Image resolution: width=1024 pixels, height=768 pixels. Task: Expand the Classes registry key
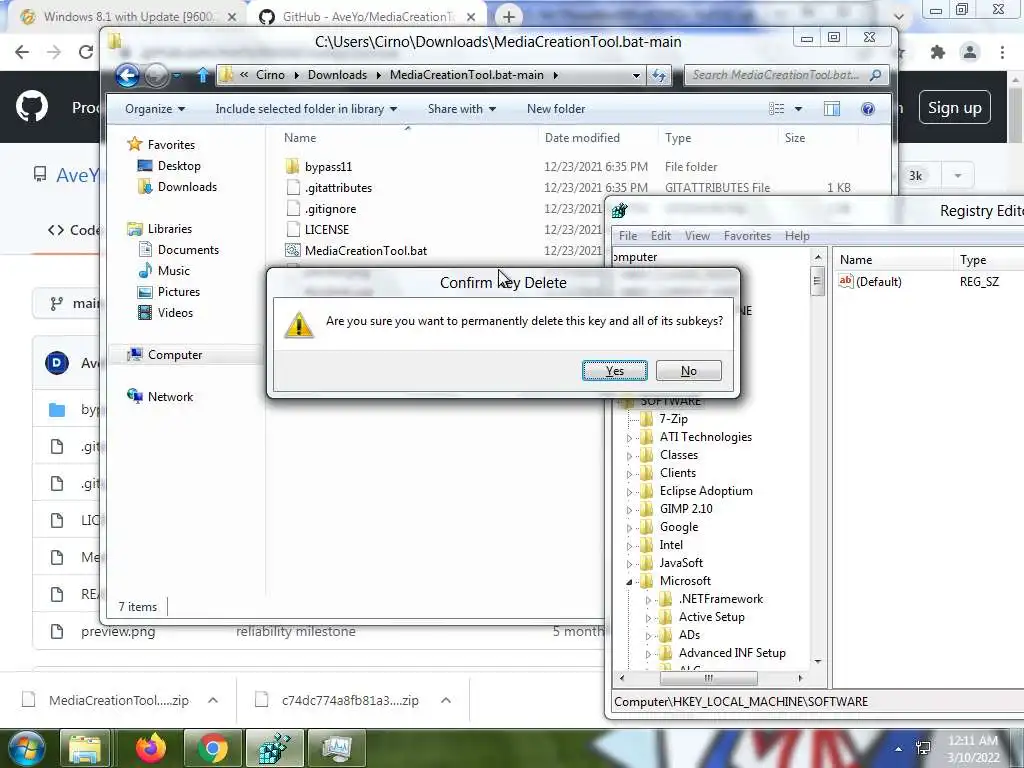coord(630,456)
